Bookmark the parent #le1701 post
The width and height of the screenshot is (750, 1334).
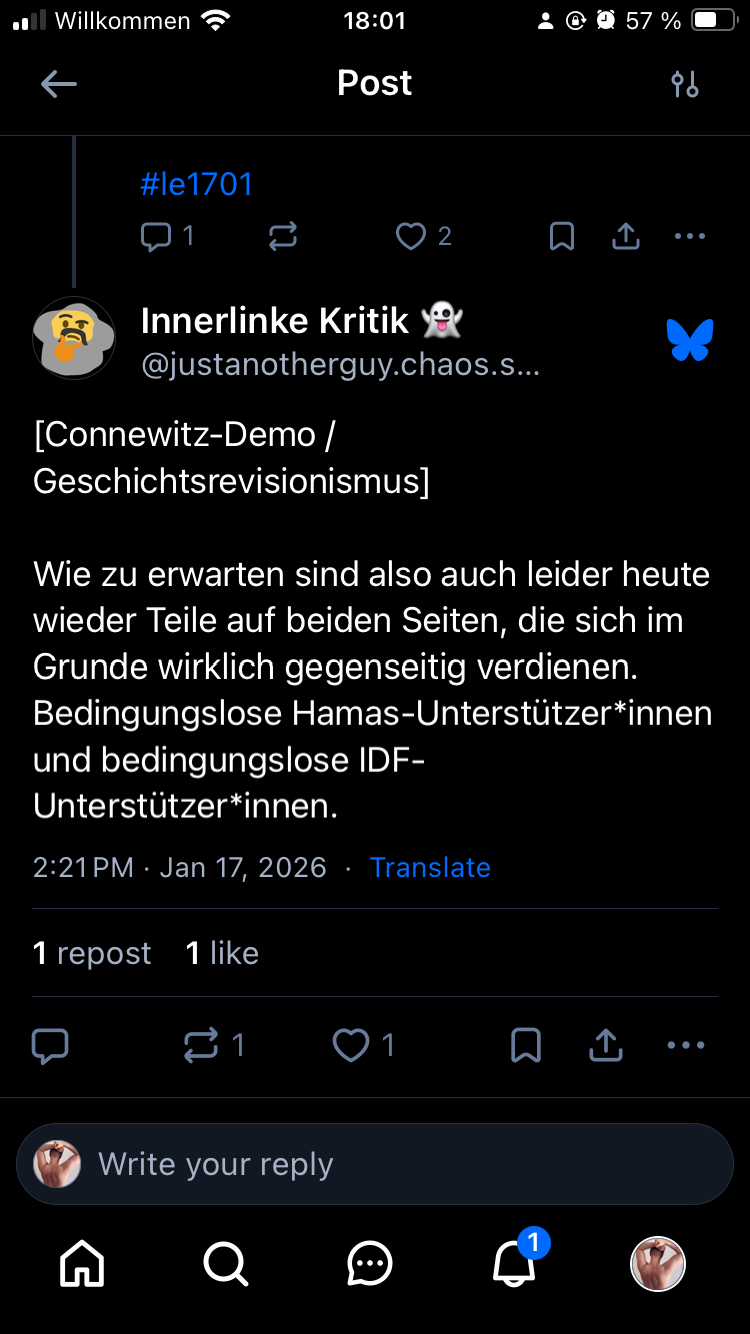[562, 237]
